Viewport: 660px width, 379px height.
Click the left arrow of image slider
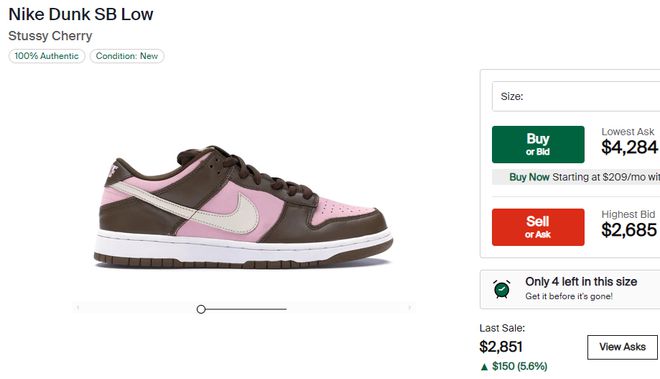click(78, 308)
